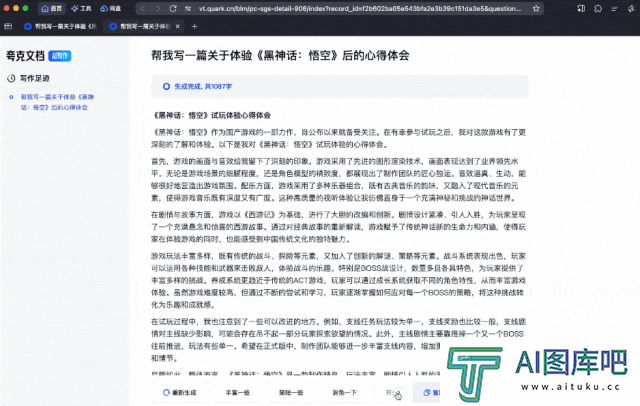Switch to the first 帮我写一篇关于体验 tab
Image resolution: width=640 pixels, height=406 pixels.
pos(60,26)
